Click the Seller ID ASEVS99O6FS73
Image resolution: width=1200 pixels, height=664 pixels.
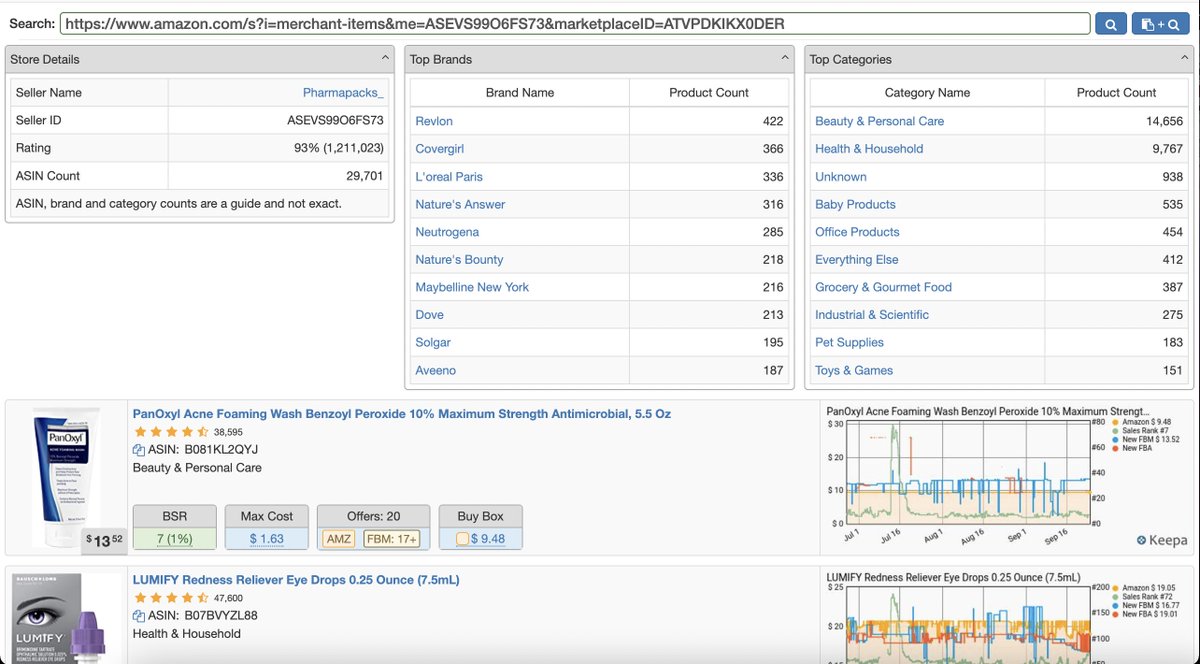(x=336, y=121)
